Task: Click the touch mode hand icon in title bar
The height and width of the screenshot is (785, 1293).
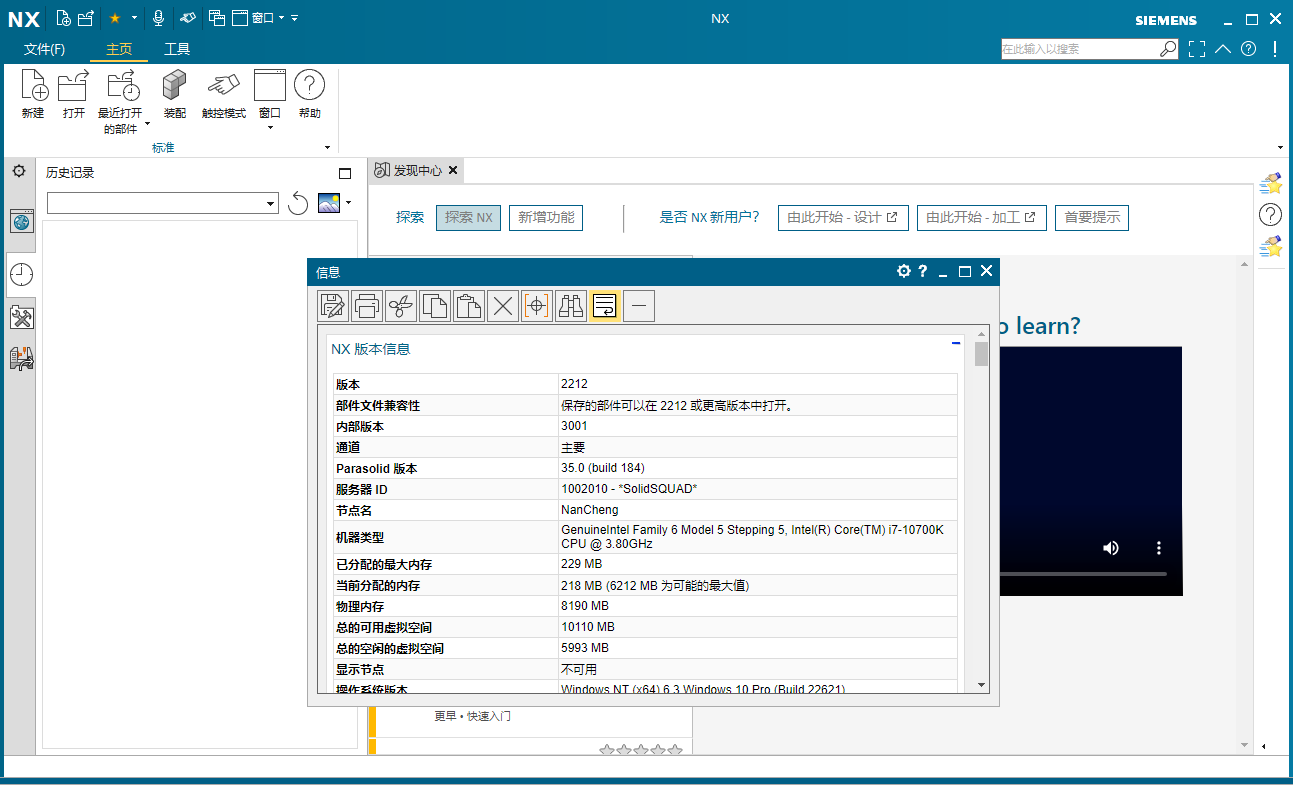Action: coord(187,18)
